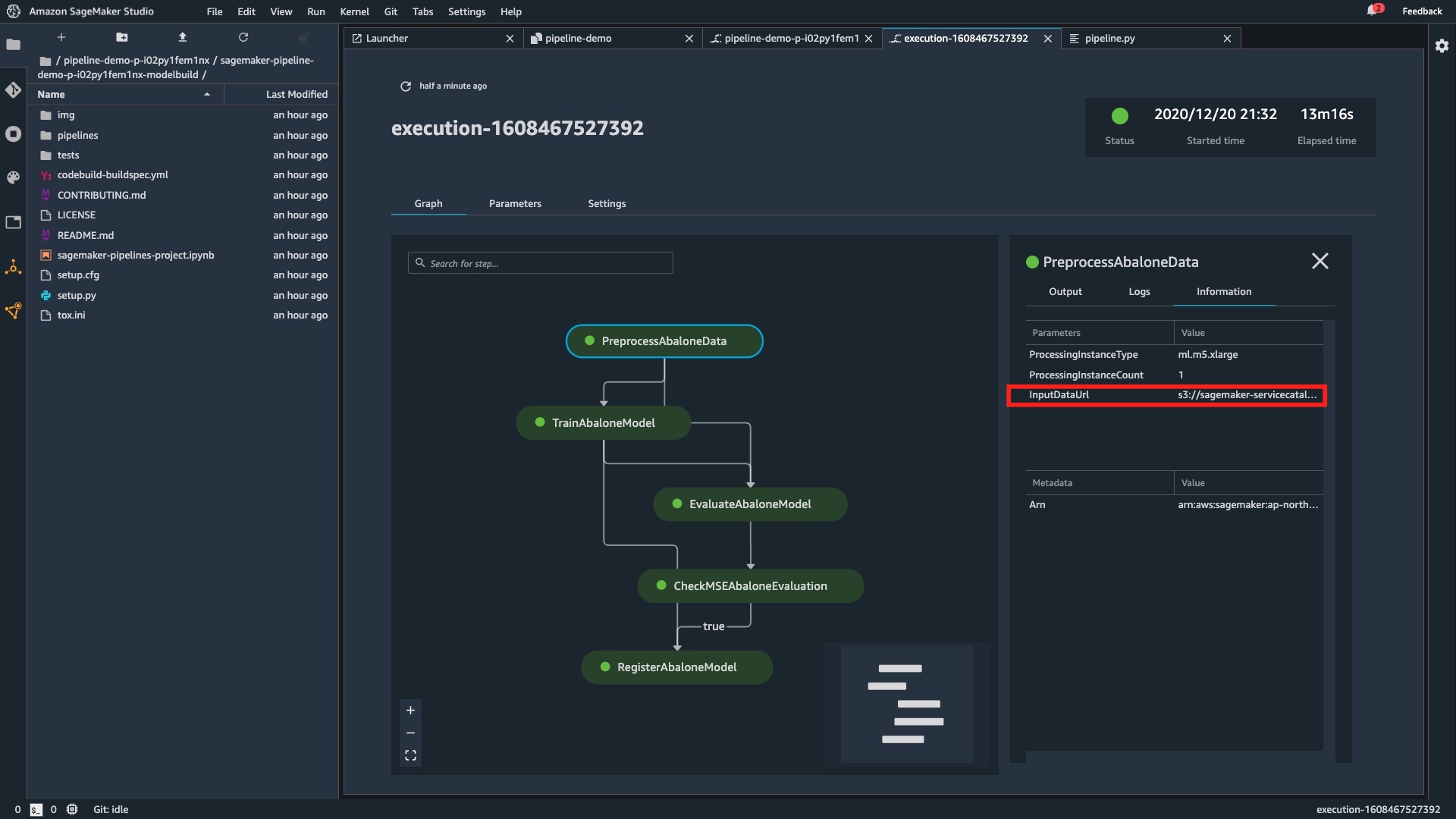Create a new folder in the file browser
Viewport: 1456px width, 819px height.
point(121,37)
